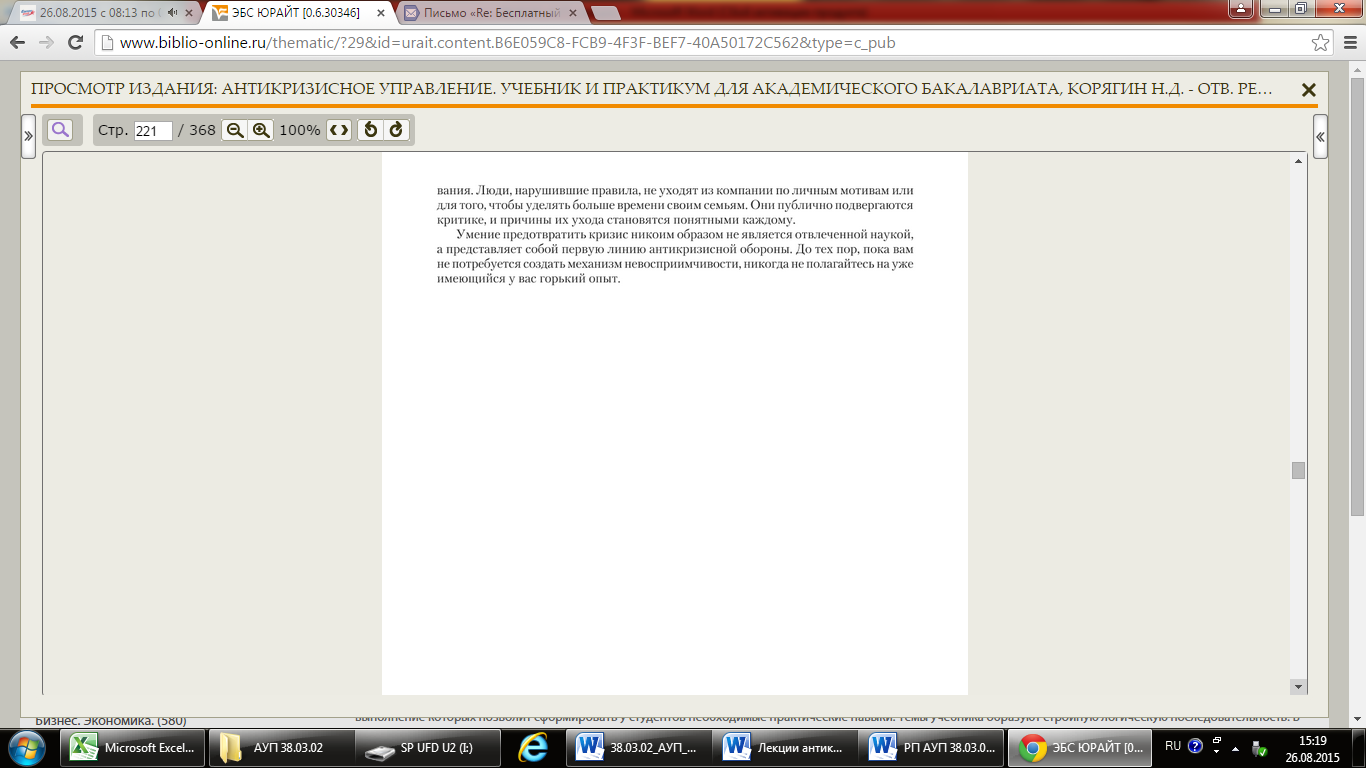
Task: Zoom in the book page
Action: [261, 130]
